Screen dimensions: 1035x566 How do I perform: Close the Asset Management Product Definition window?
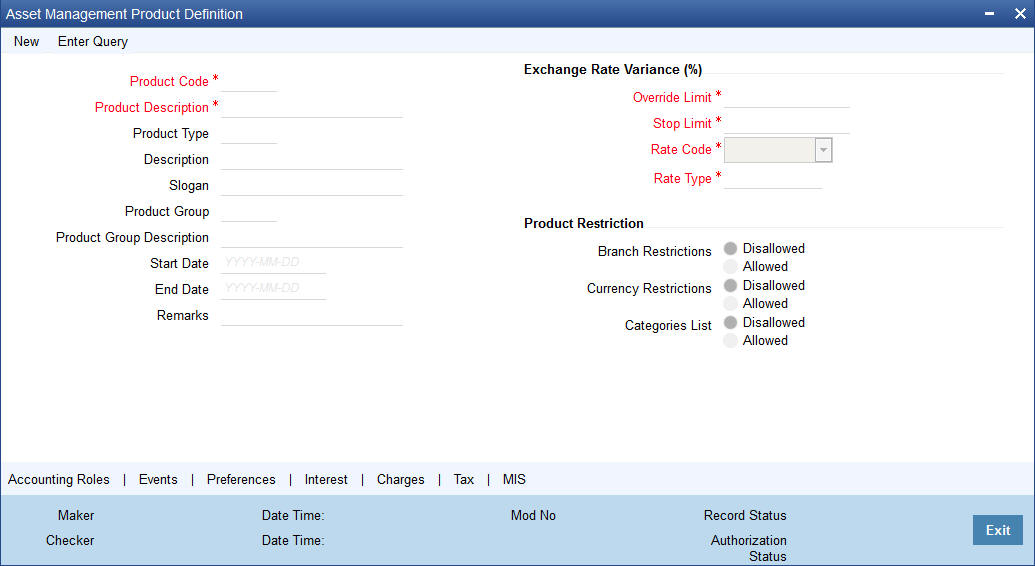[x=1020, y=14]
